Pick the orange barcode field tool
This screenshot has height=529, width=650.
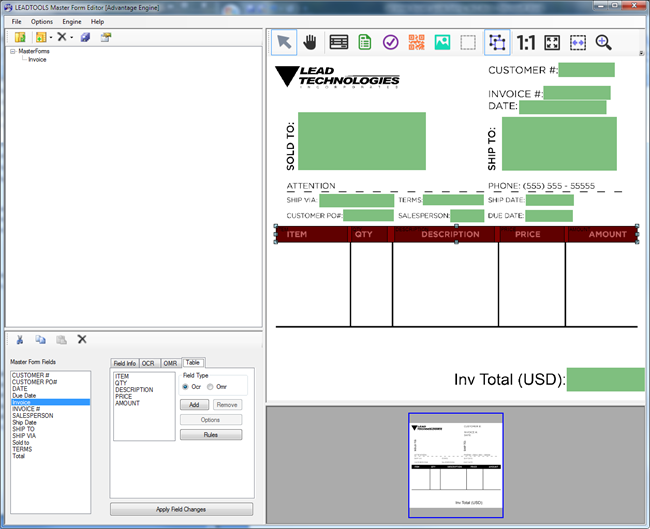[417, 42]
